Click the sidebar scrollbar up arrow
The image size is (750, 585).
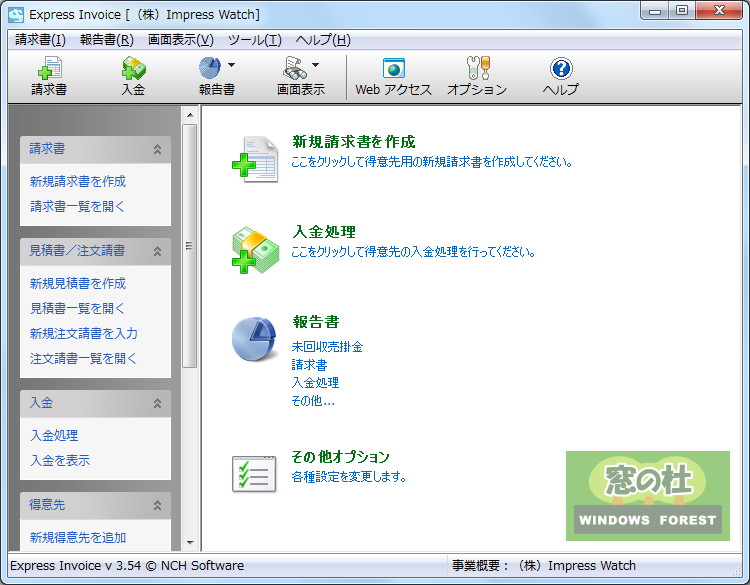click(190, 115)
